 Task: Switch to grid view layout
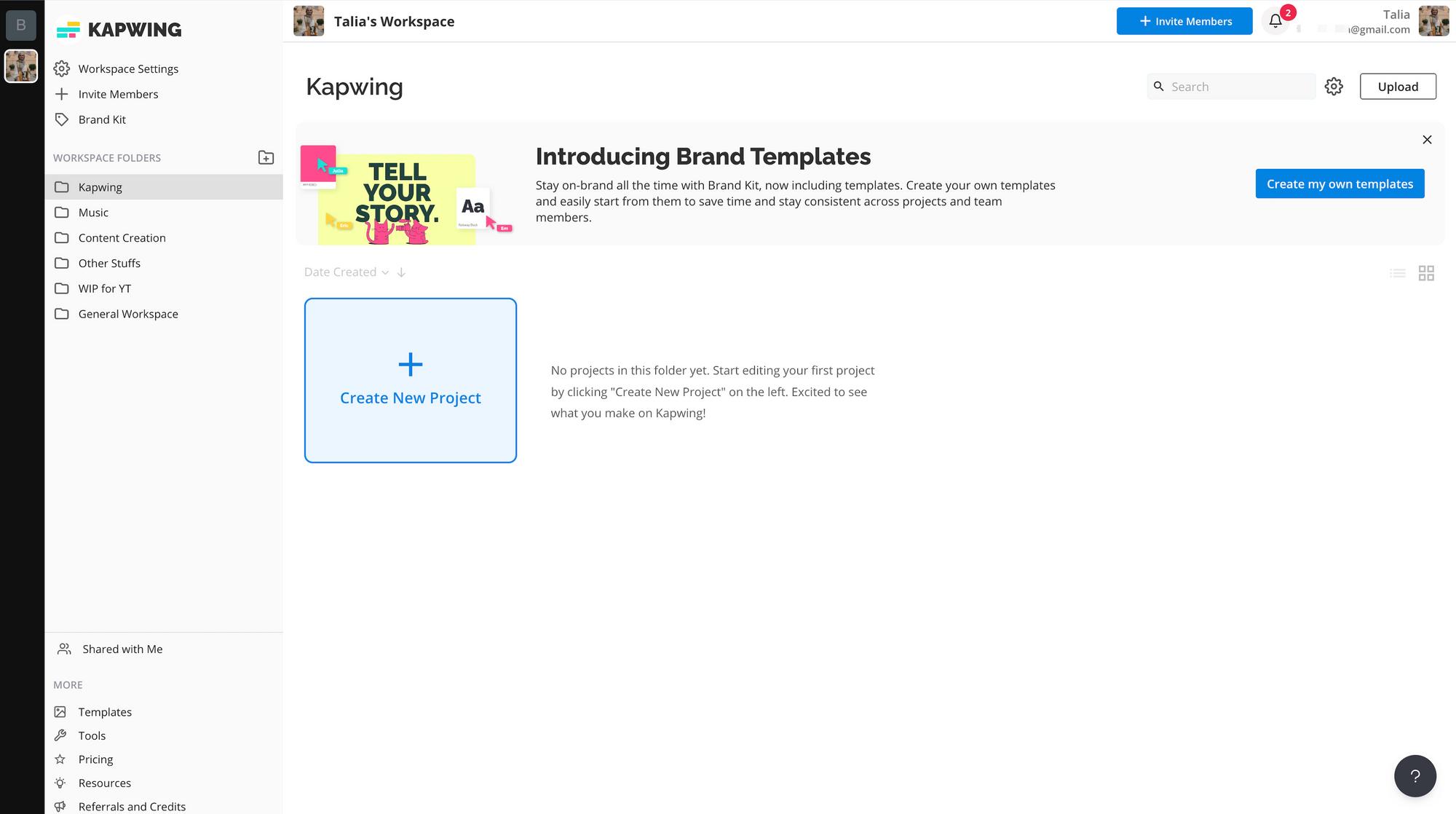coord(1426,273)
